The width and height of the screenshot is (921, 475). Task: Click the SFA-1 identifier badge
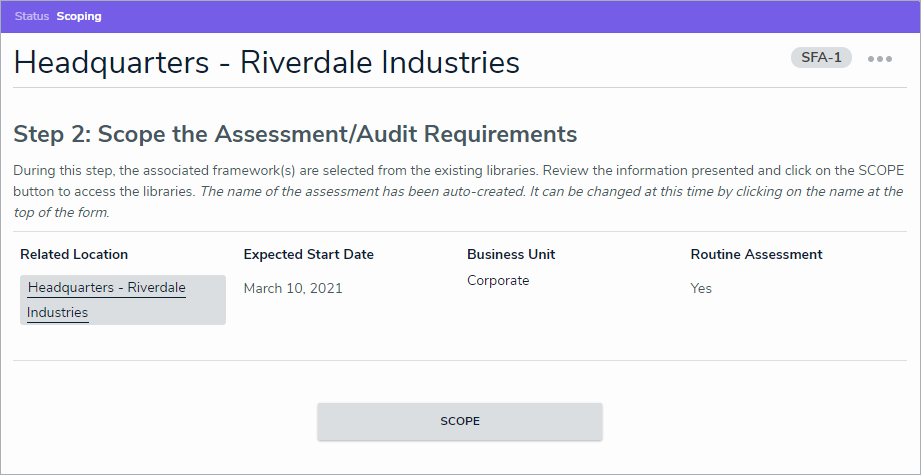click(x=821, y=58)
